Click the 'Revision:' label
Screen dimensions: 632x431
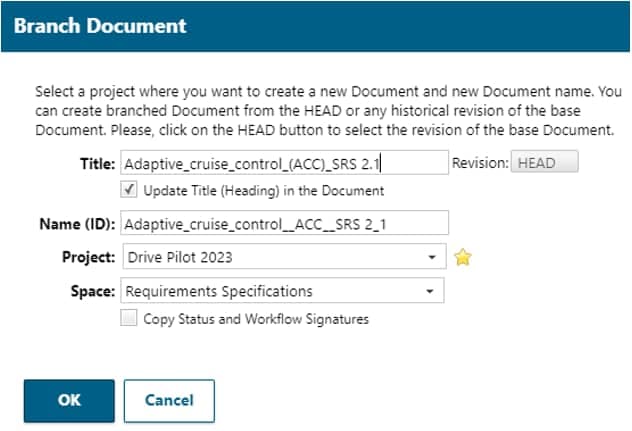pyautogui.click(x=479, y=163)
